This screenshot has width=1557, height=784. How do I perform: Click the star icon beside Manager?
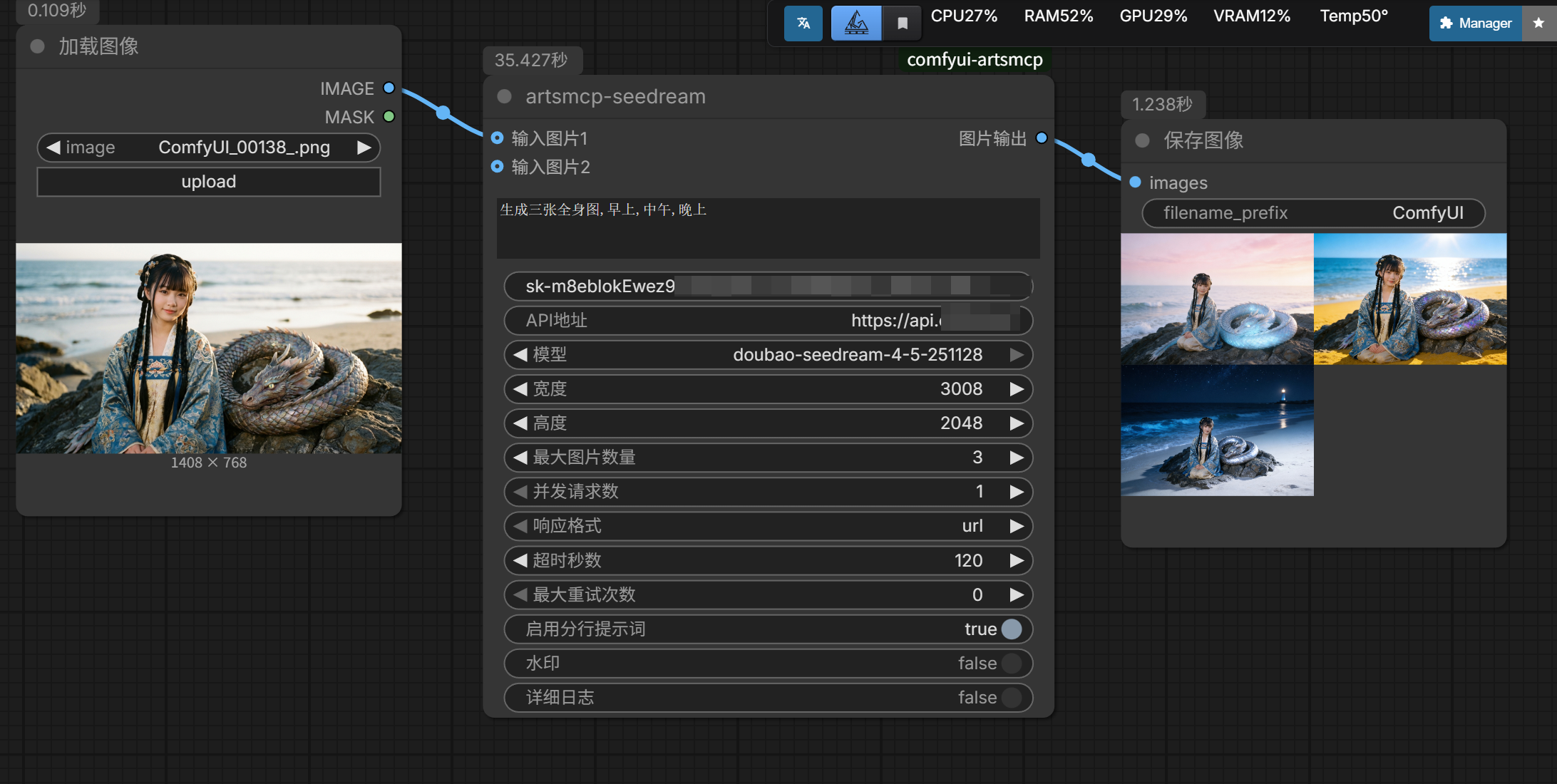(1538, 24)
